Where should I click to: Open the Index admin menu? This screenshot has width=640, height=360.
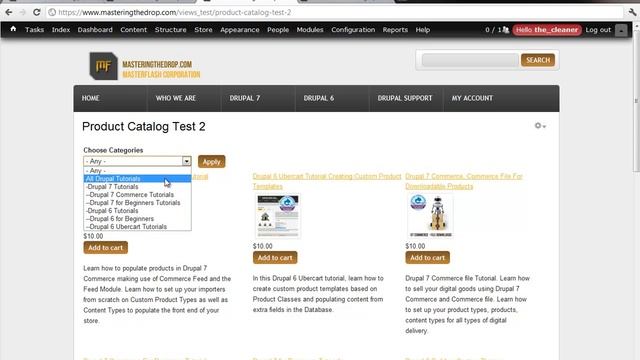tap(61, 30)
